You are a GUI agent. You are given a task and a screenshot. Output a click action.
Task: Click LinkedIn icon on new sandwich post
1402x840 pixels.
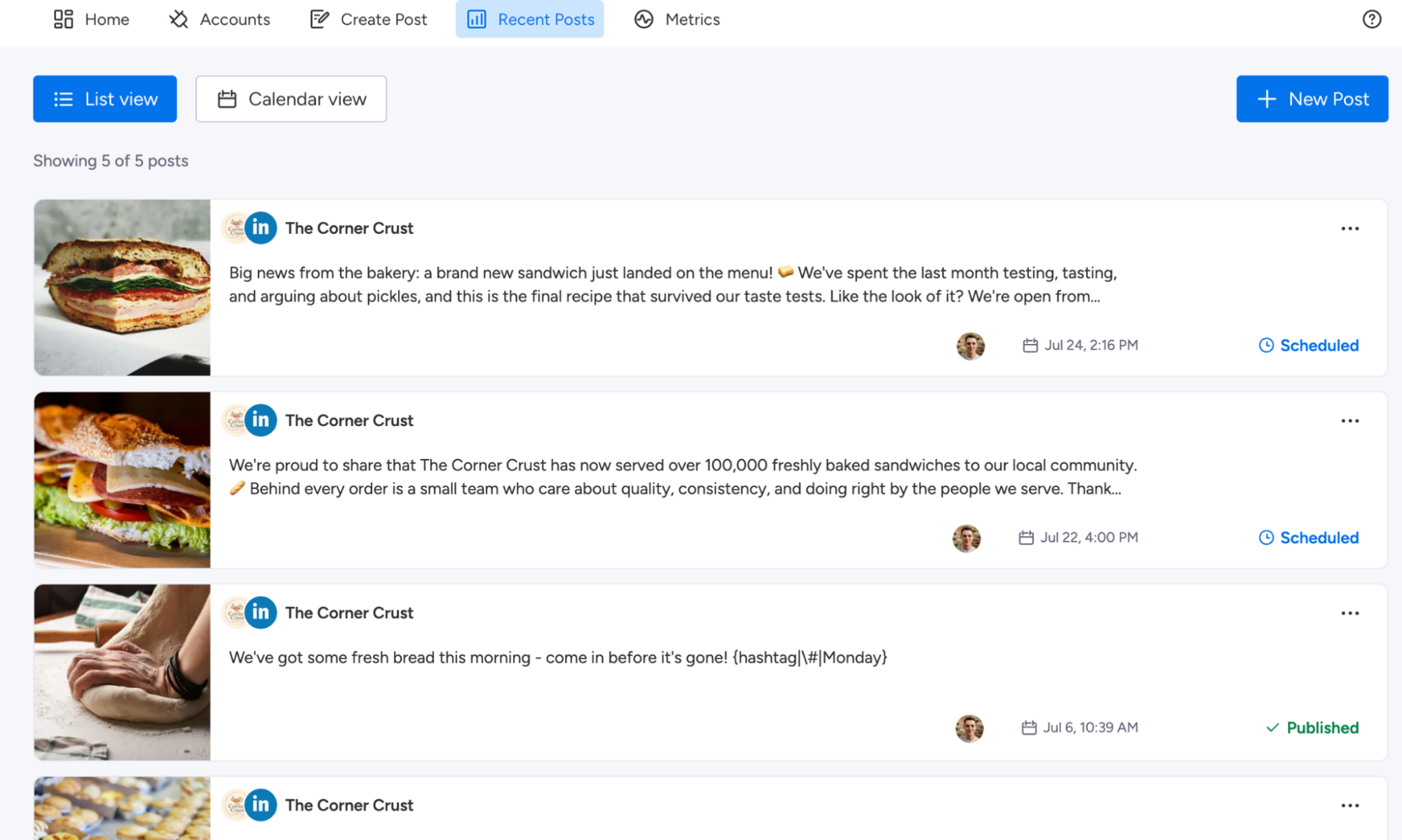[261, 228]
